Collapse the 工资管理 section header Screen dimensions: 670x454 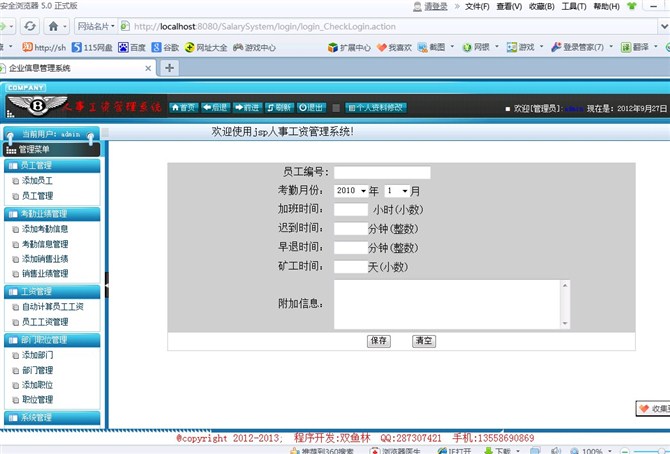pyautogui.click(x=52, y=292)
